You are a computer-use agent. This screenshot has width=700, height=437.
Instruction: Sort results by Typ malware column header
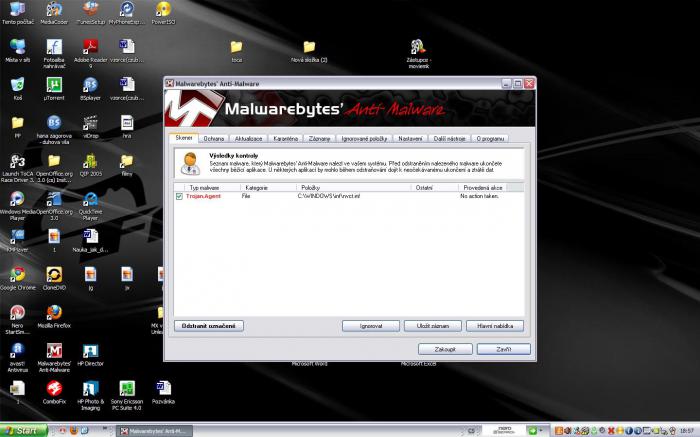207,187
